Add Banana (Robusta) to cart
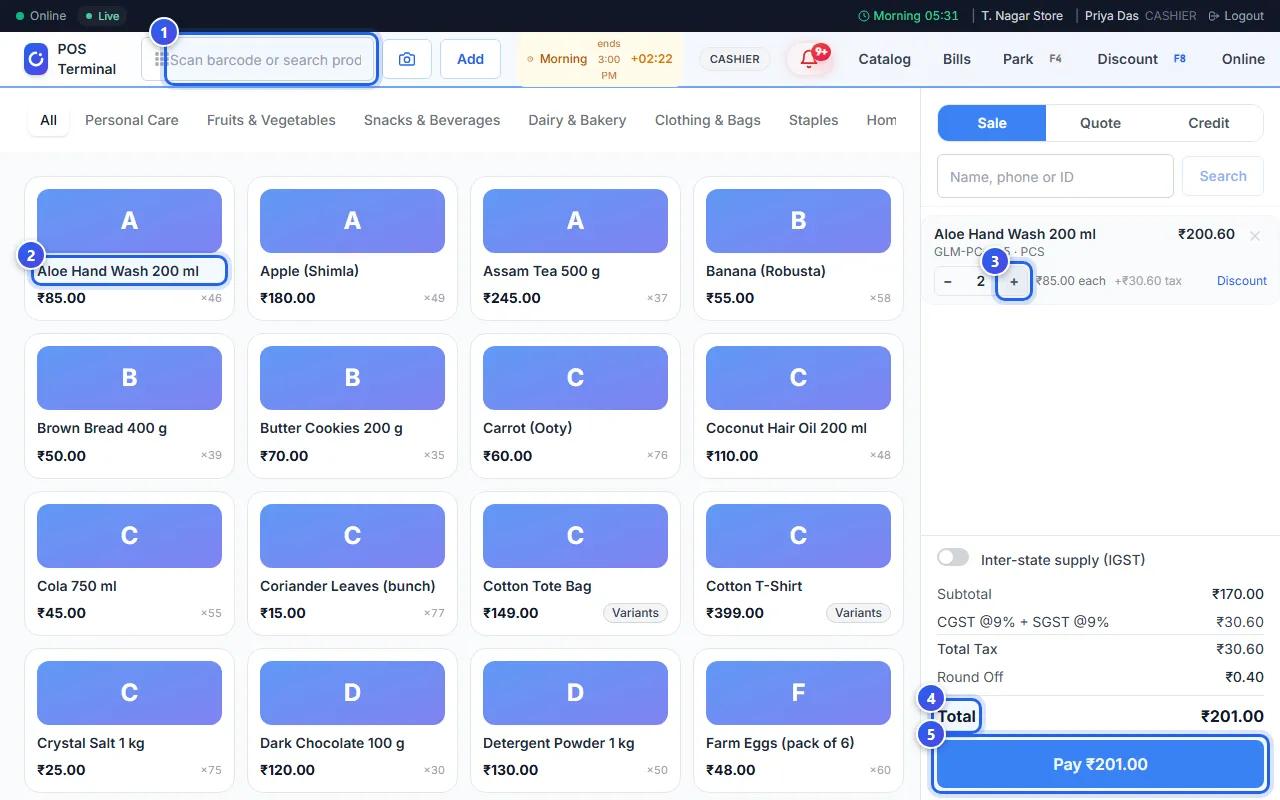Viewport: 1280px width, 800px height. click(x=798, y=249)
